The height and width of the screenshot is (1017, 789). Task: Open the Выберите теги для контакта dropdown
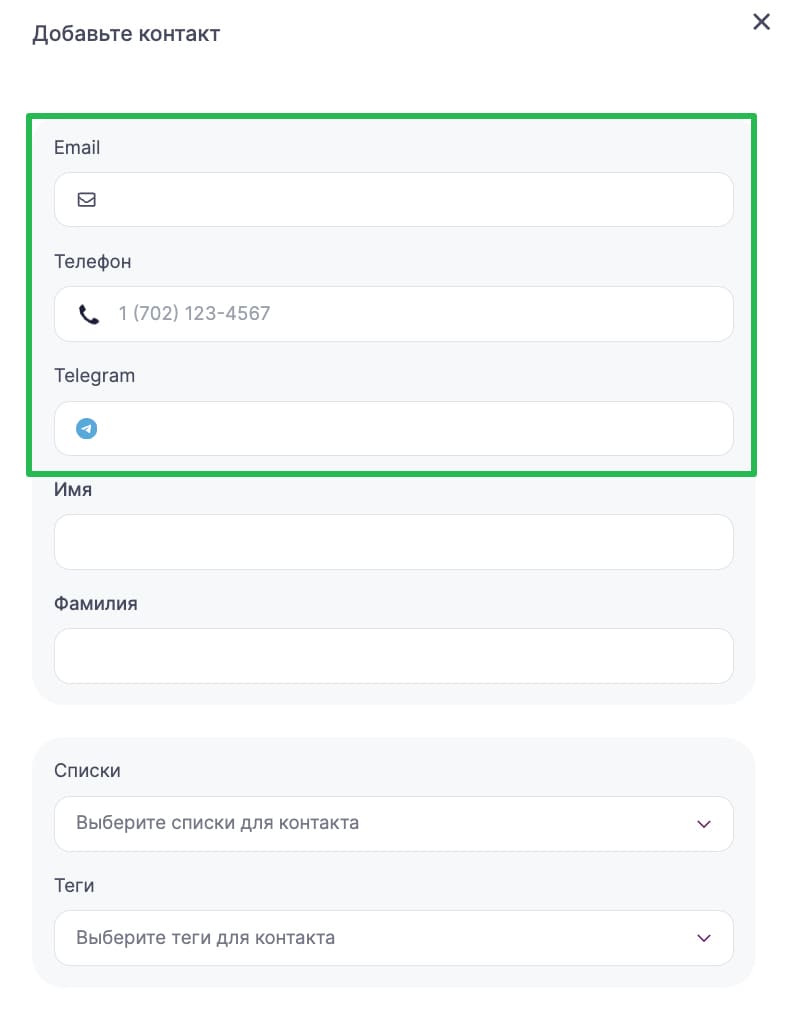(394, 938)
